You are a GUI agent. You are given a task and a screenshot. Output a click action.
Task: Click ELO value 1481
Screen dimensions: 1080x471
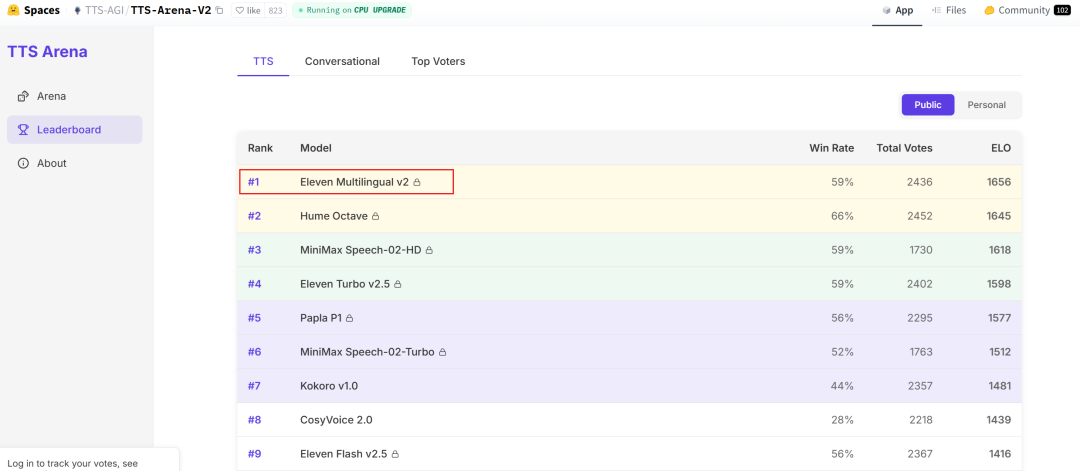(999, 386)
